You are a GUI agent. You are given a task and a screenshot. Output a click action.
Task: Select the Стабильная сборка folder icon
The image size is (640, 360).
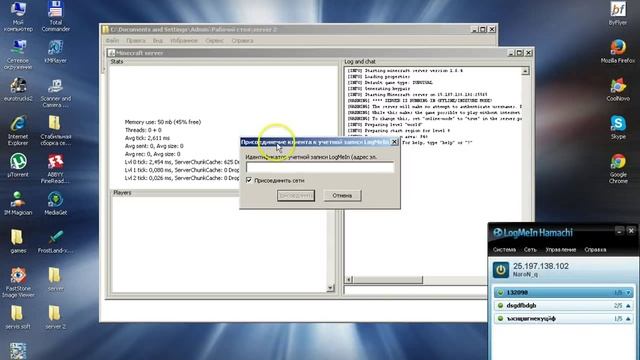click(x=56, y=131)
